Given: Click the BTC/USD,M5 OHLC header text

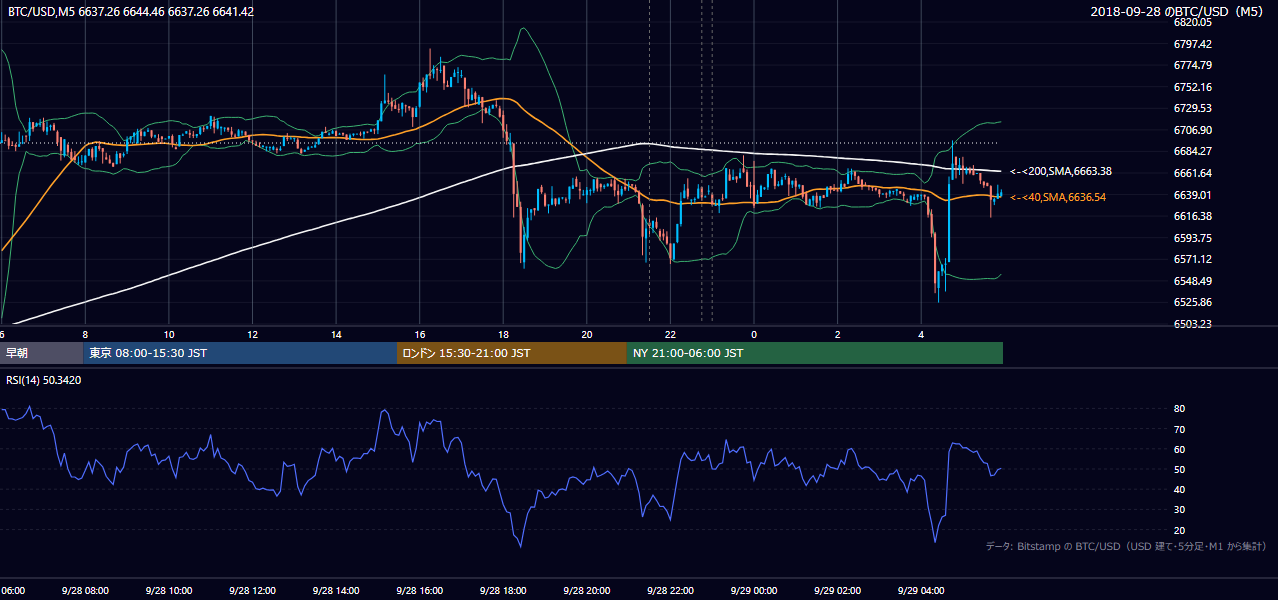Looking at the screenshot, I should coord(130,11).
